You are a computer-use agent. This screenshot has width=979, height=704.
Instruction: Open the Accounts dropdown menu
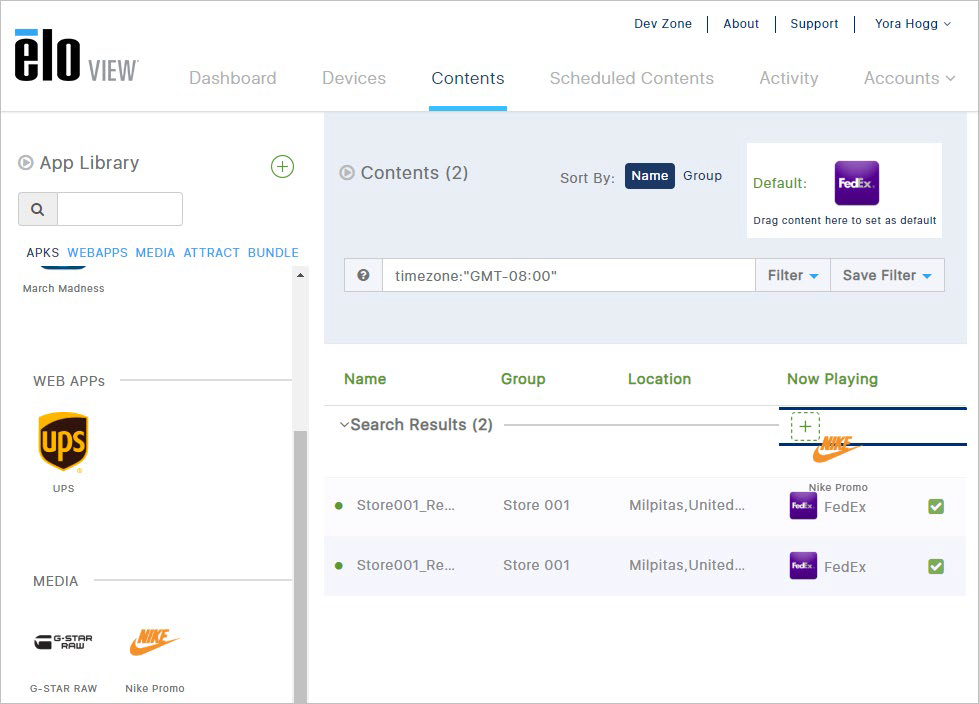(909, 78)
